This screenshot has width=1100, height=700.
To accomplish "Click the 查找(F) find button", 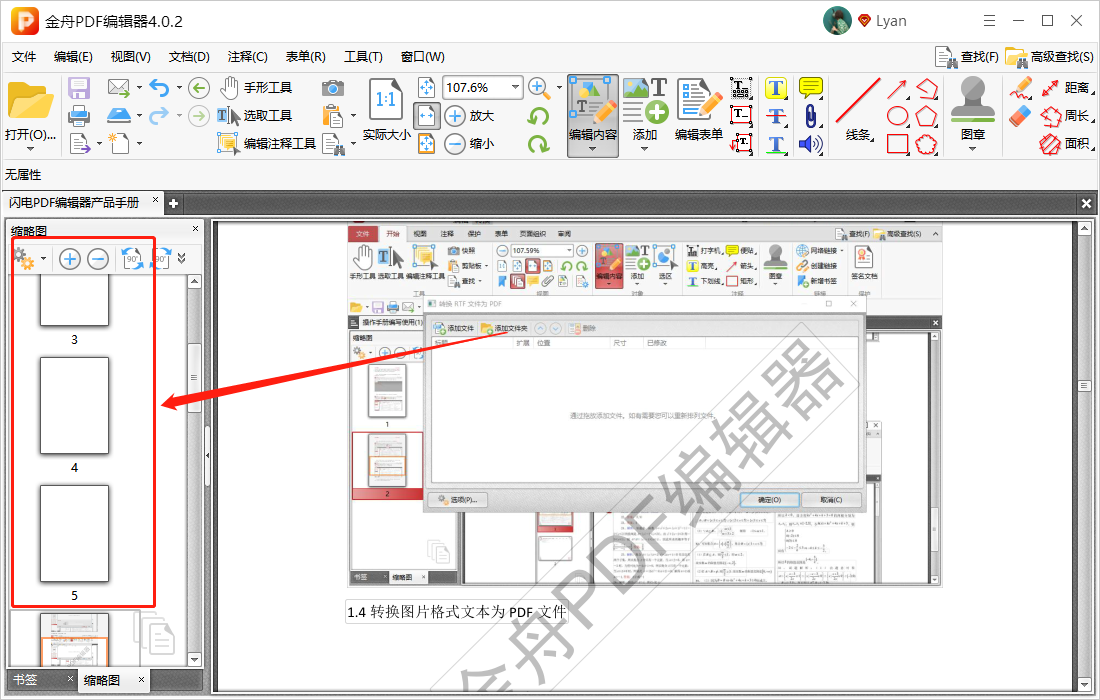I will point(967,57).
